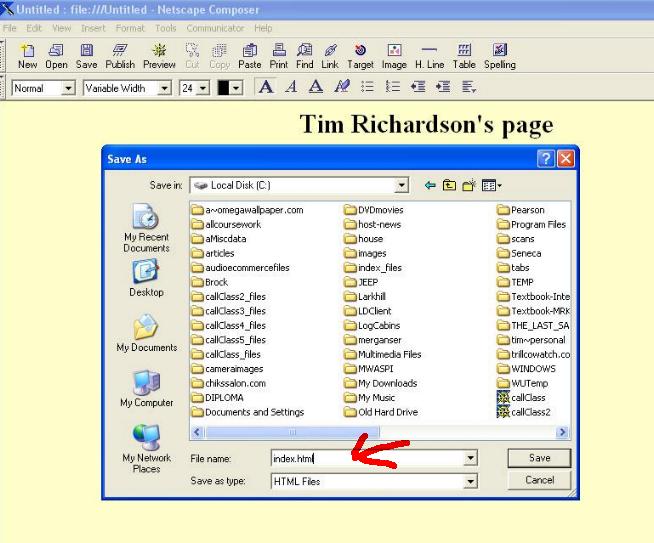Go to My Documents in places bar

click(146, 333)
